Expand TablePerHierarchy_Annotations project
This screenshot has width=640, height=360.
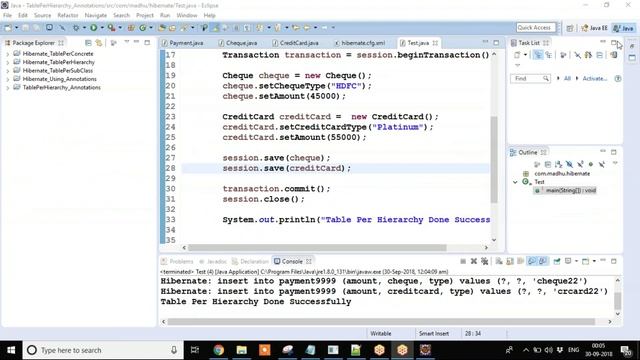click(x=7, y=88)
